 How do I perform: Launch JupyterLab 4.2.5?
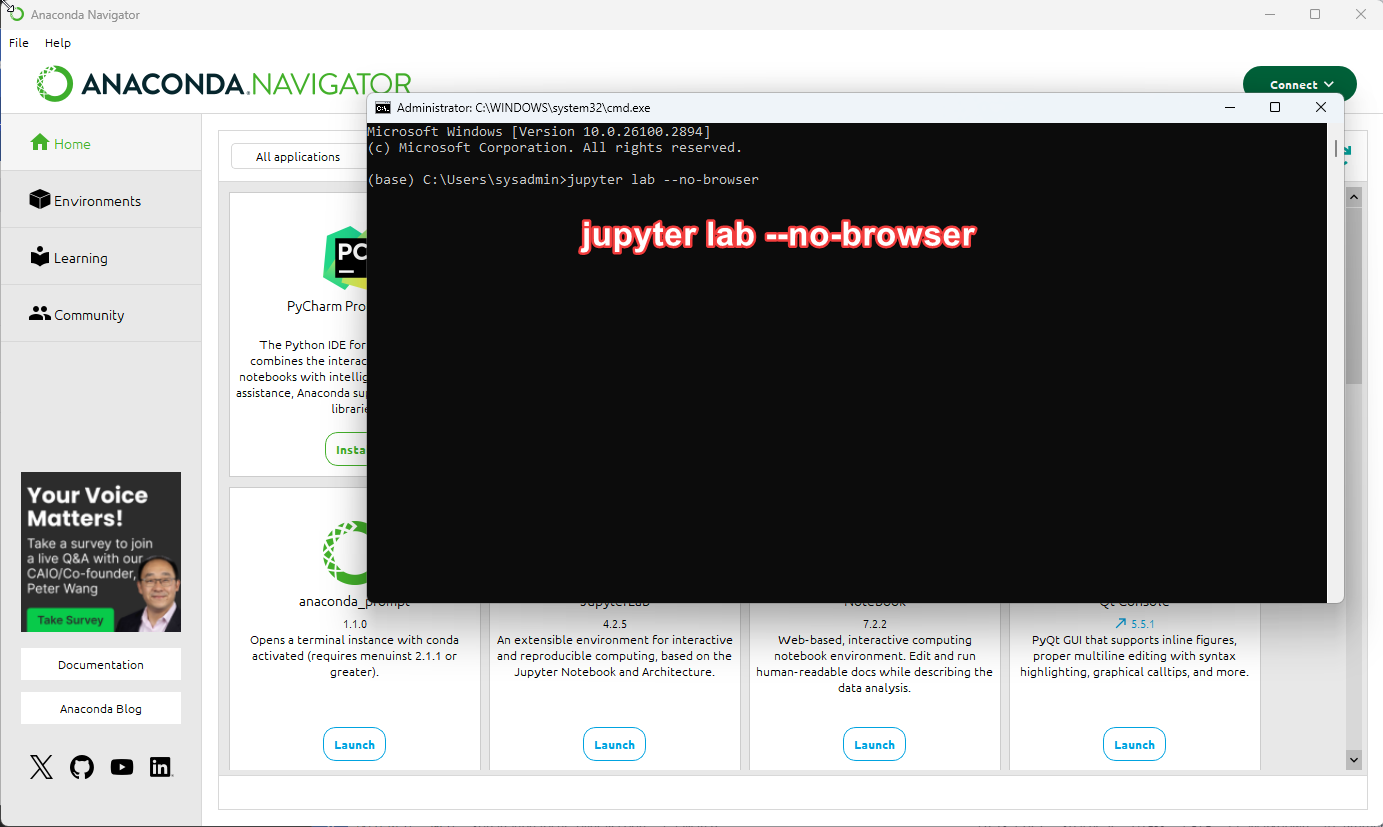[614, 744]
